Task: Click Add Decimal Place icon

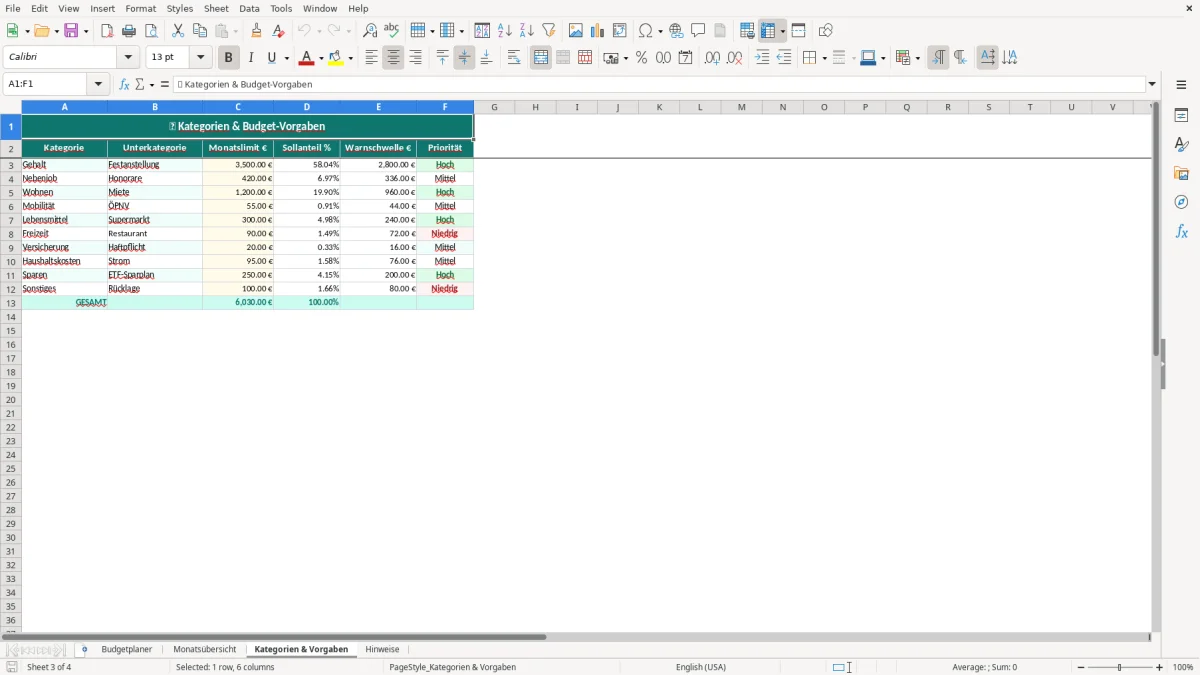Action: [712, 58]
